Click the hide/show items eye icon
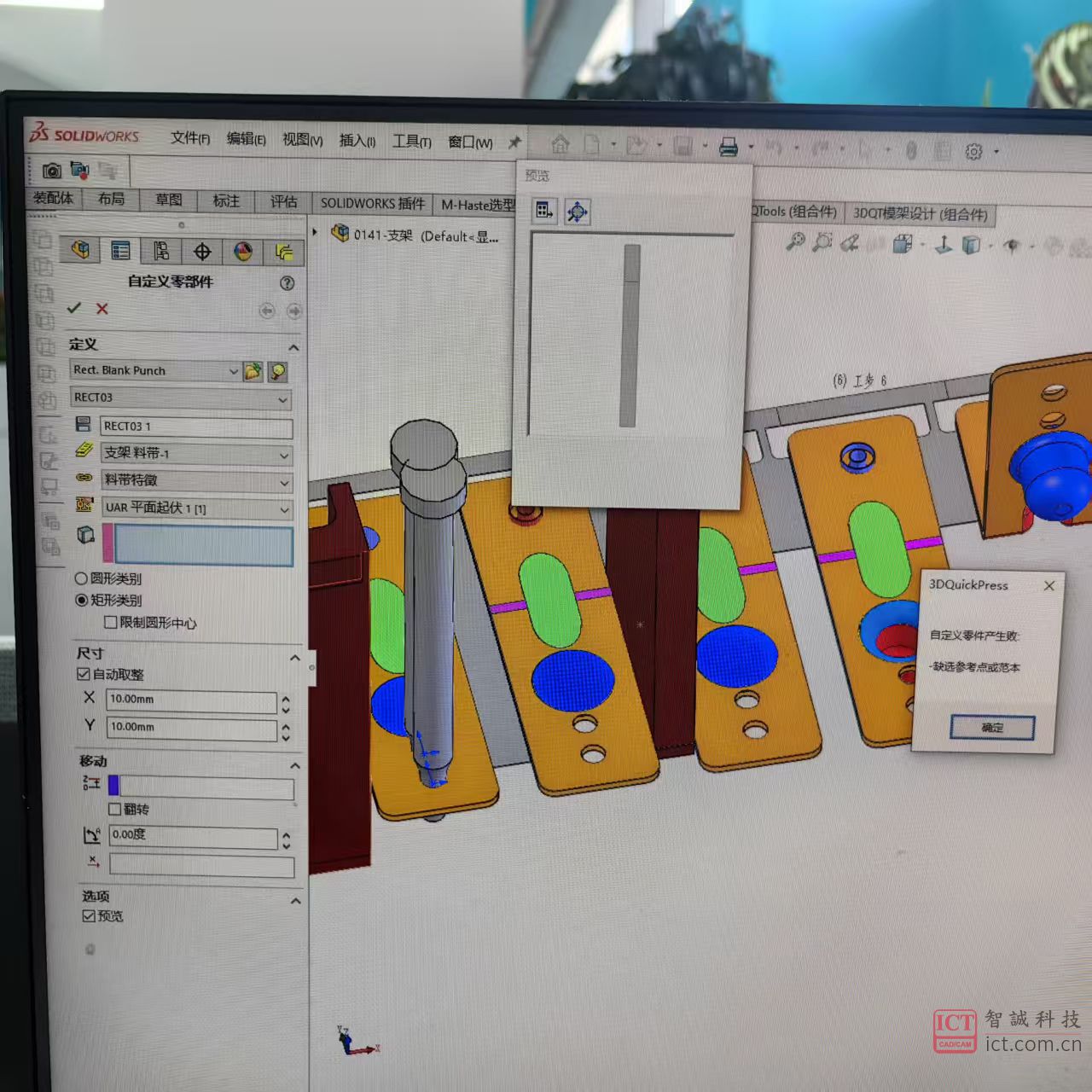 pos(1012,247)
